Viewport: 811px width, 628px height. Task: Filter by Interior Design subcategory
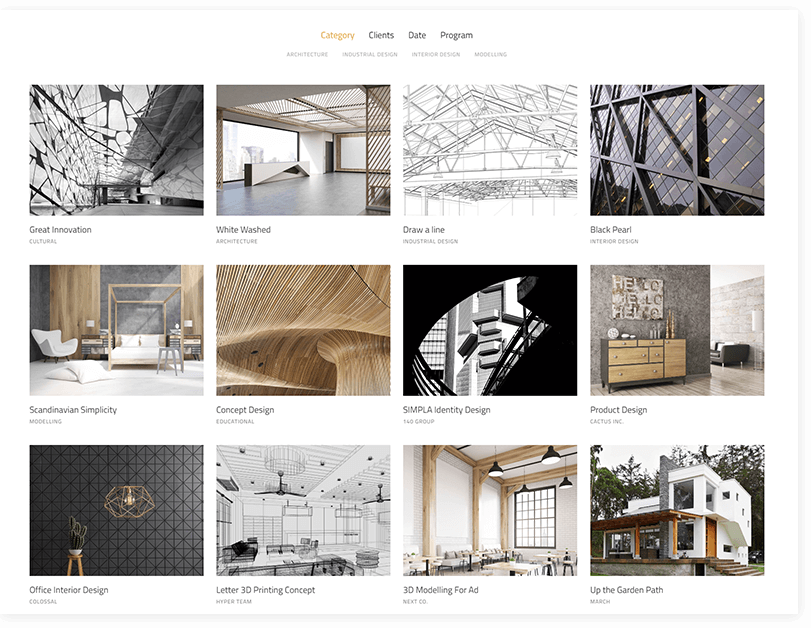436,54
